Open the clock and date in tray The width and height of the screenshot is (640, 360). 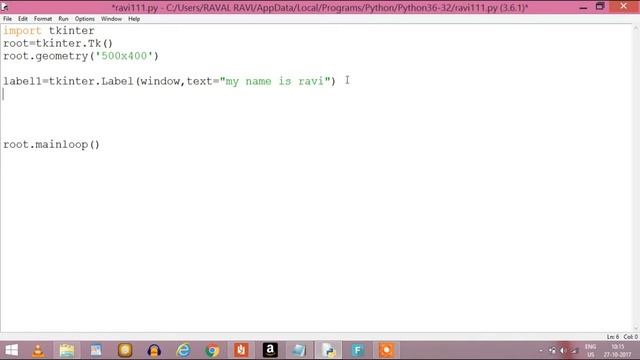click(618, 351)
